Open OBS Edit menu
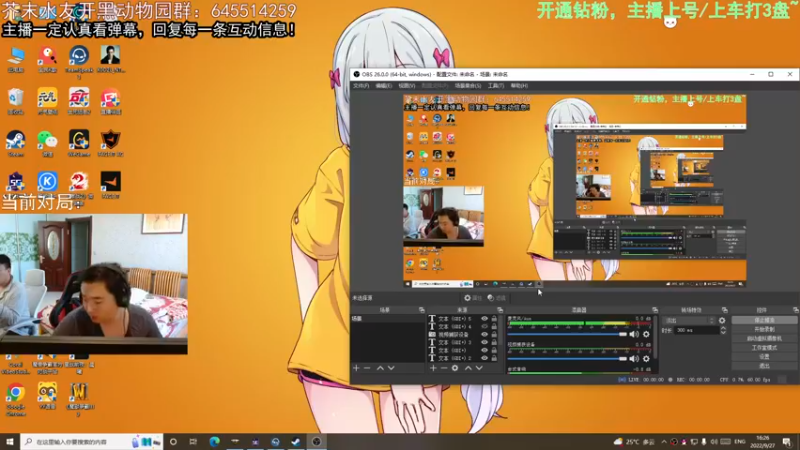This screenshot has height=450, width=800. point(384,86)
